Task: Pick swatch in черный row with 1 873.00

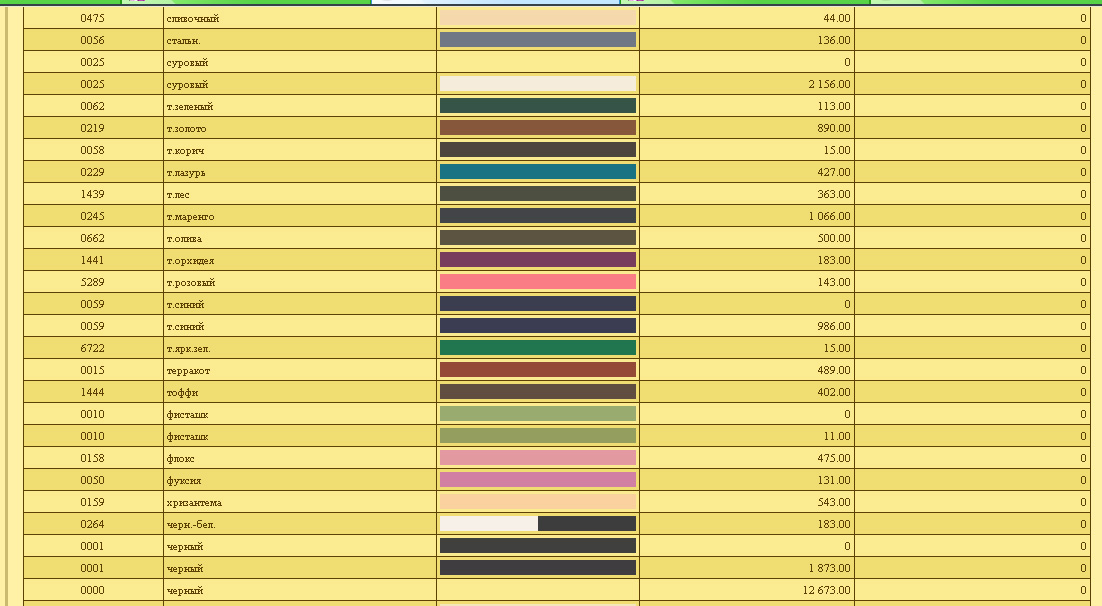Action: 538,567
